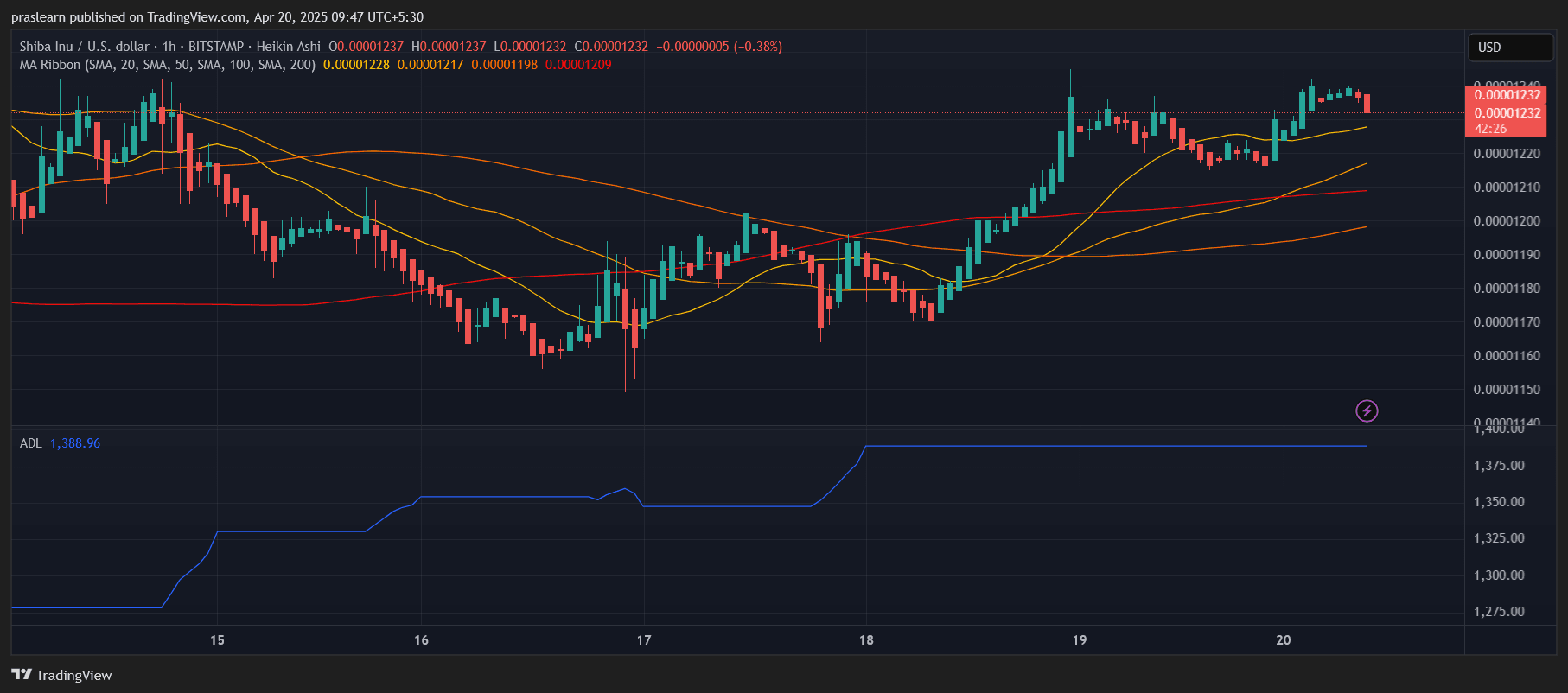Click date 16 on the time axis
Image resolution: width=1568 pixels, height=693 pixels.
tap(421, 640)
